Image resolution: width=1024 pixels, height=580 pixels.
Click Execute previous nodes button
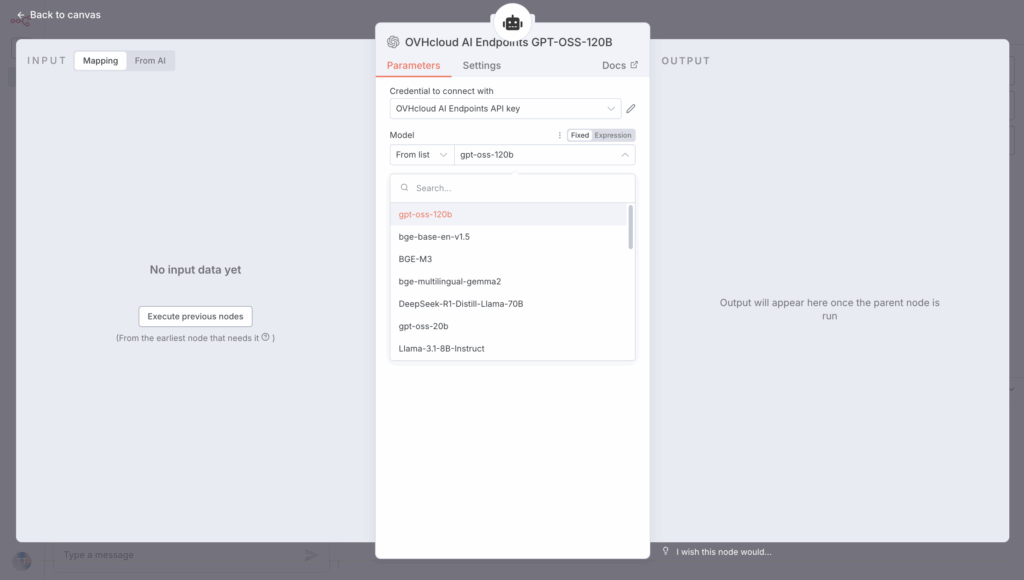(195, 316)
